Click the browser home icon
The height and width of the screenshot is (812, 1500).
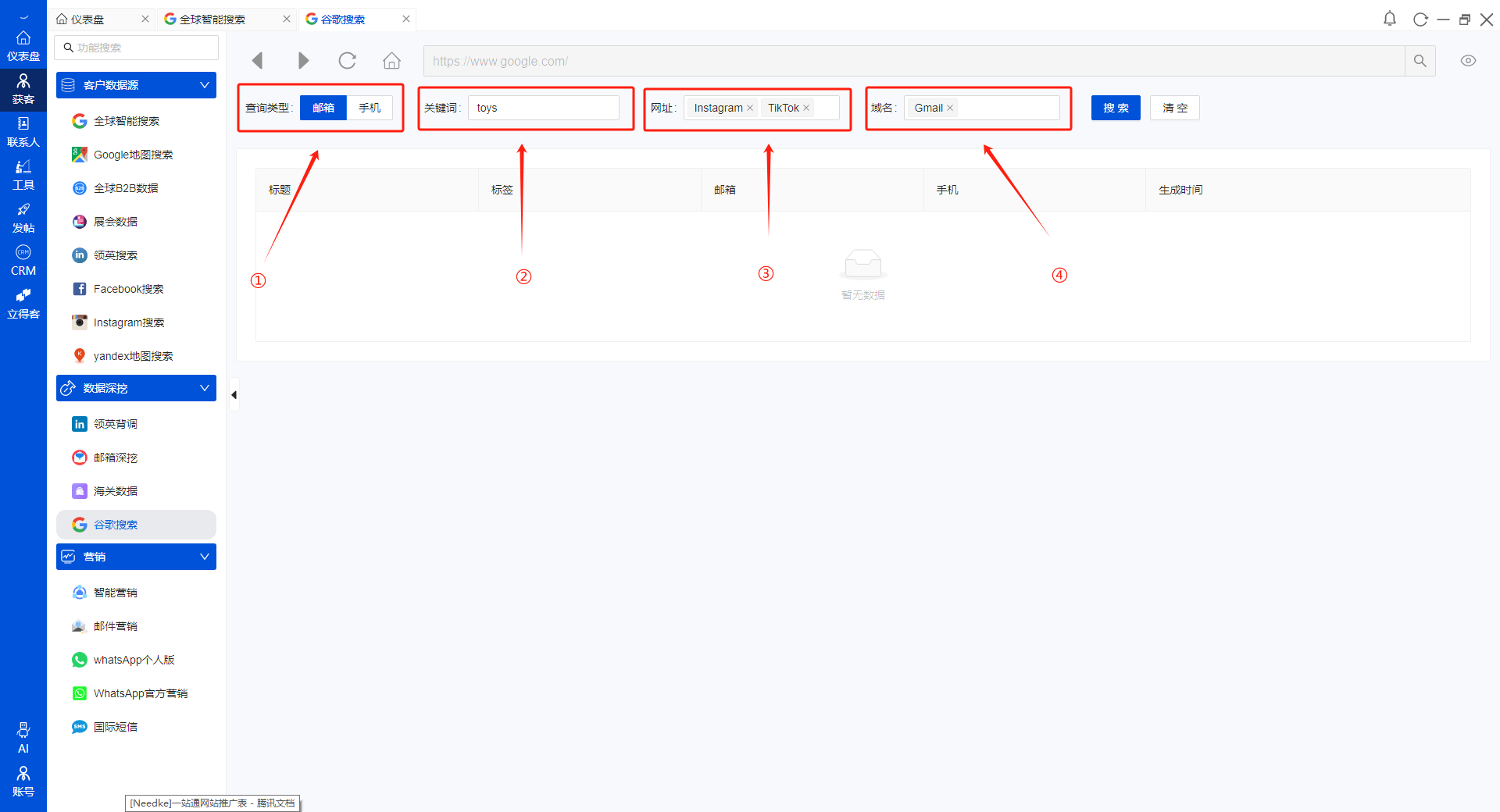pyautogui.click(x=391, y=61)
